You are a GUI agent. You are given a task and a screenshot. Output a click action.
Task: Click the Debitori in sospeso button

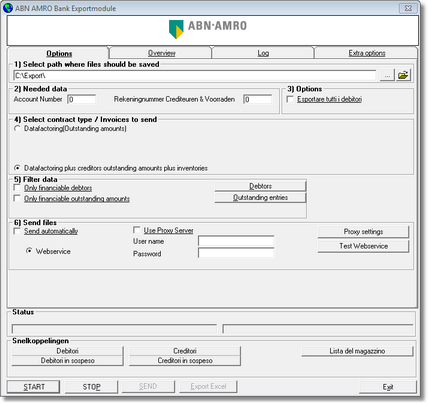67,361
